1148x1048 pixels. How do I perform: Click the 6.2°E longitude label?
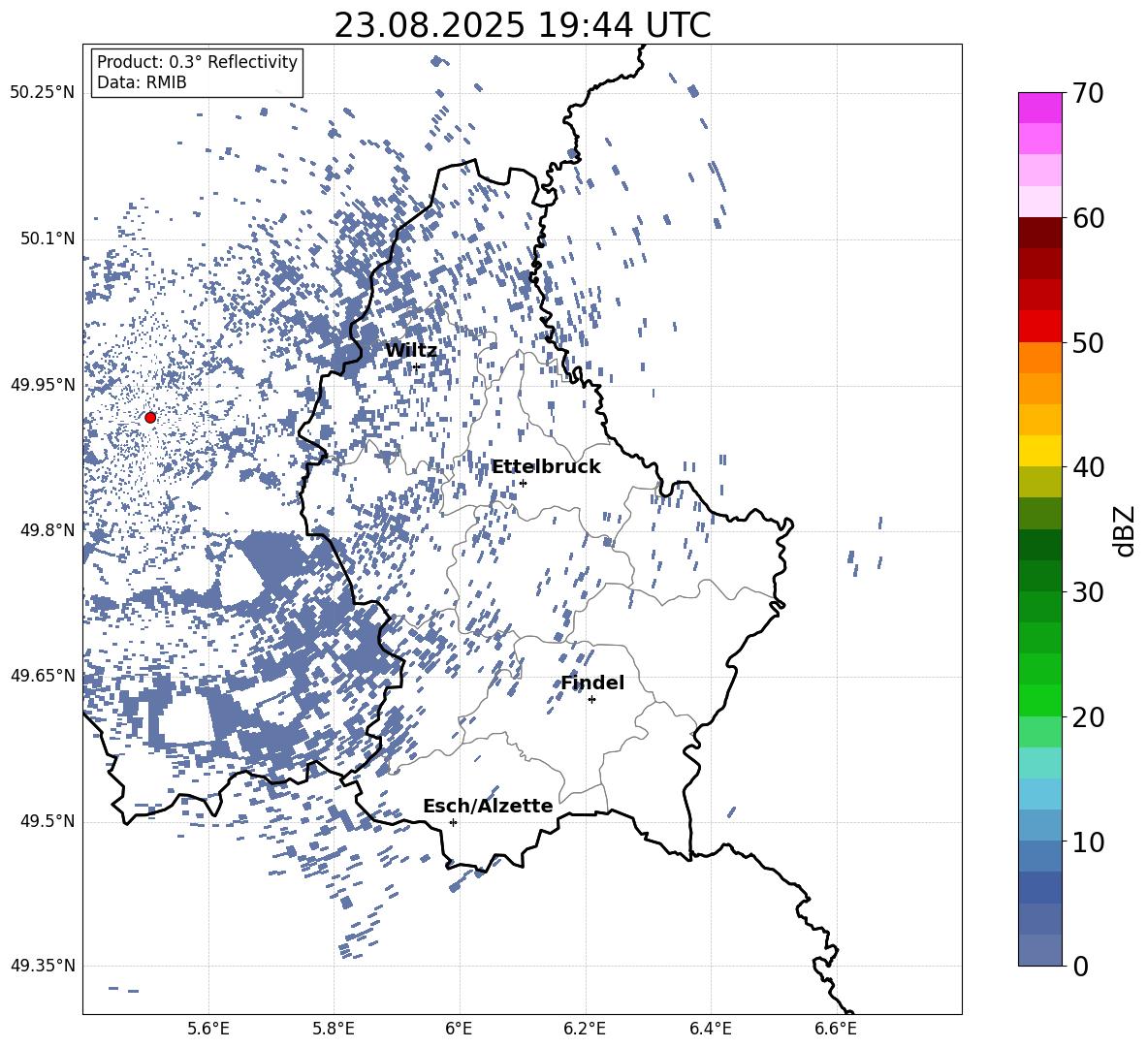(x=585, y=1029)
